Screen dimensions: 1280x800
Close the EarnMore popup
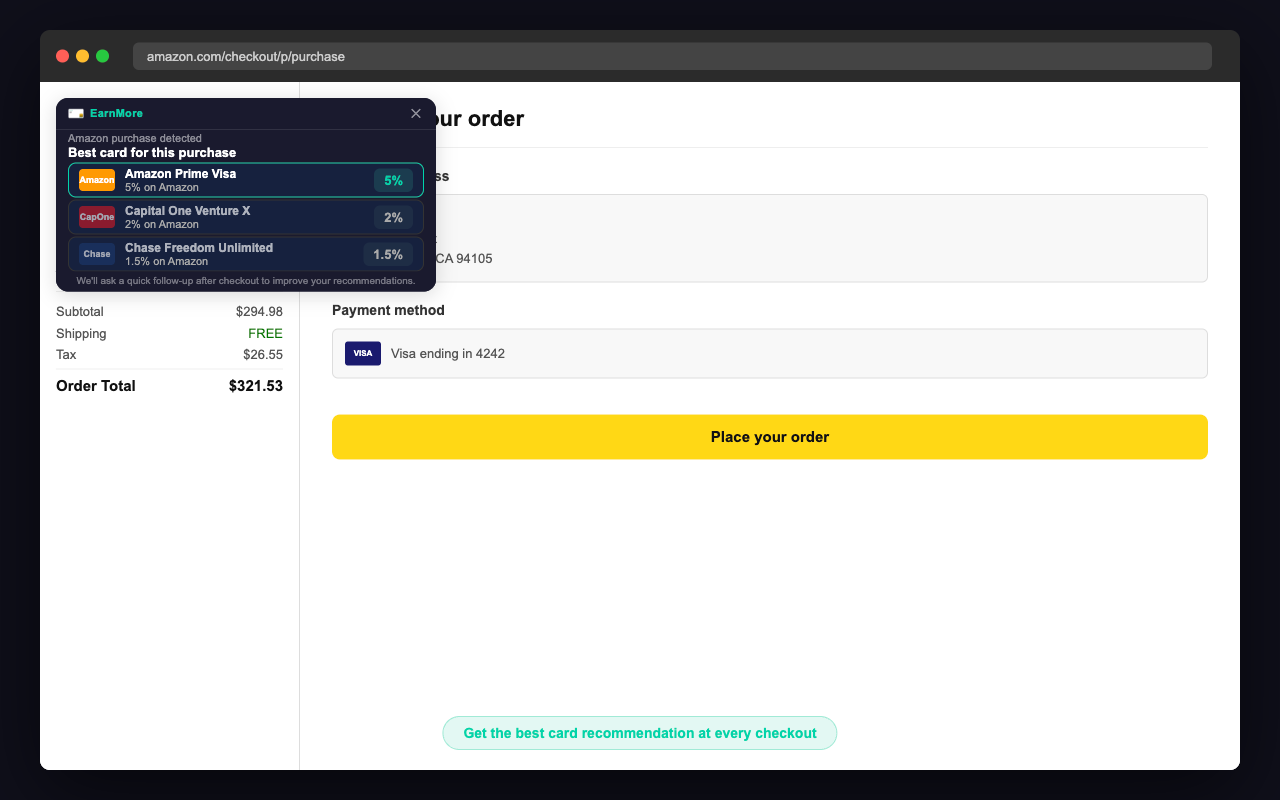(416, 113)
